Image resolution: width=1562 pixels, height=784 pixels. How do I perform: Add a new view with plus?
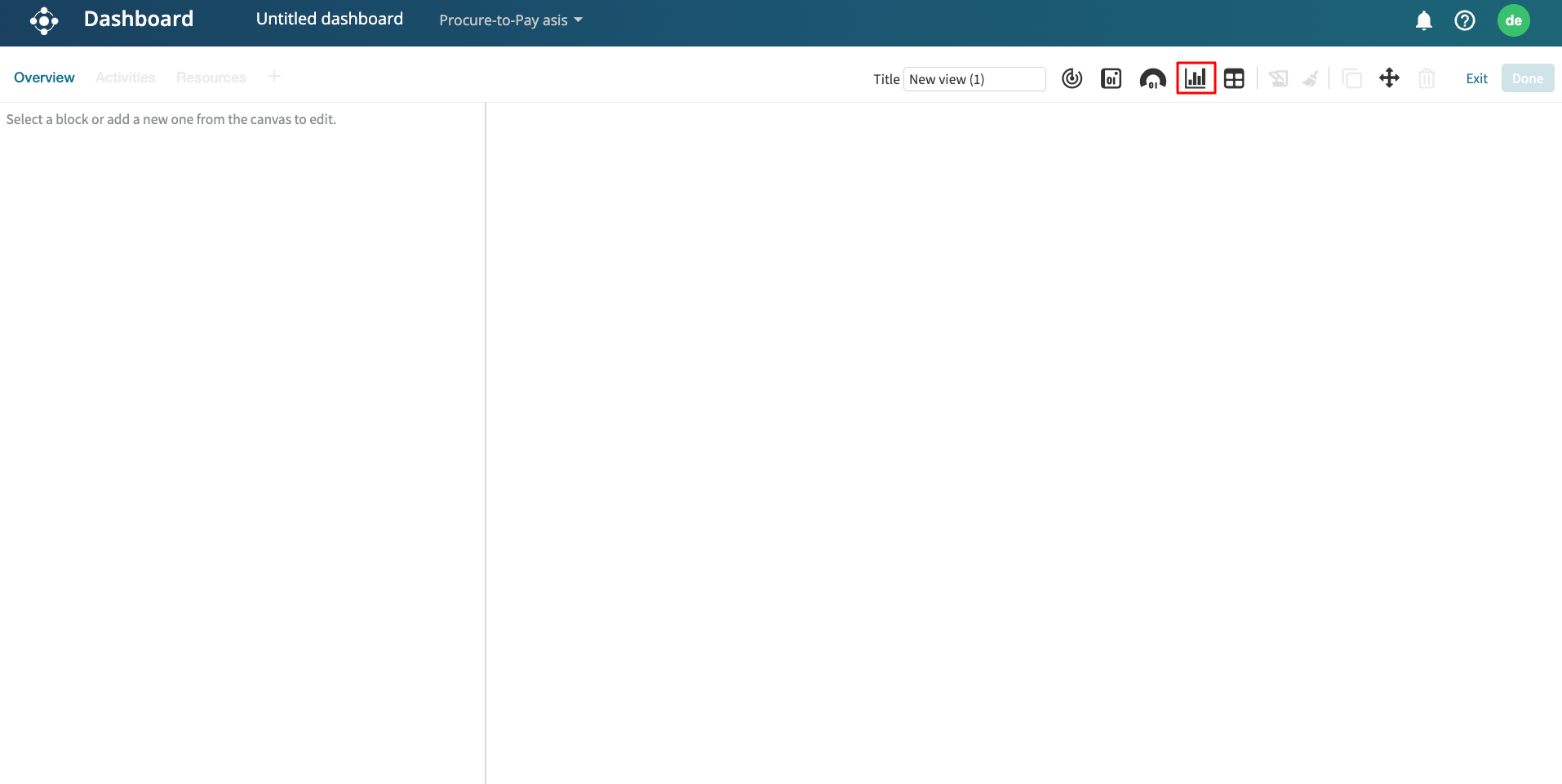point(274,77)
